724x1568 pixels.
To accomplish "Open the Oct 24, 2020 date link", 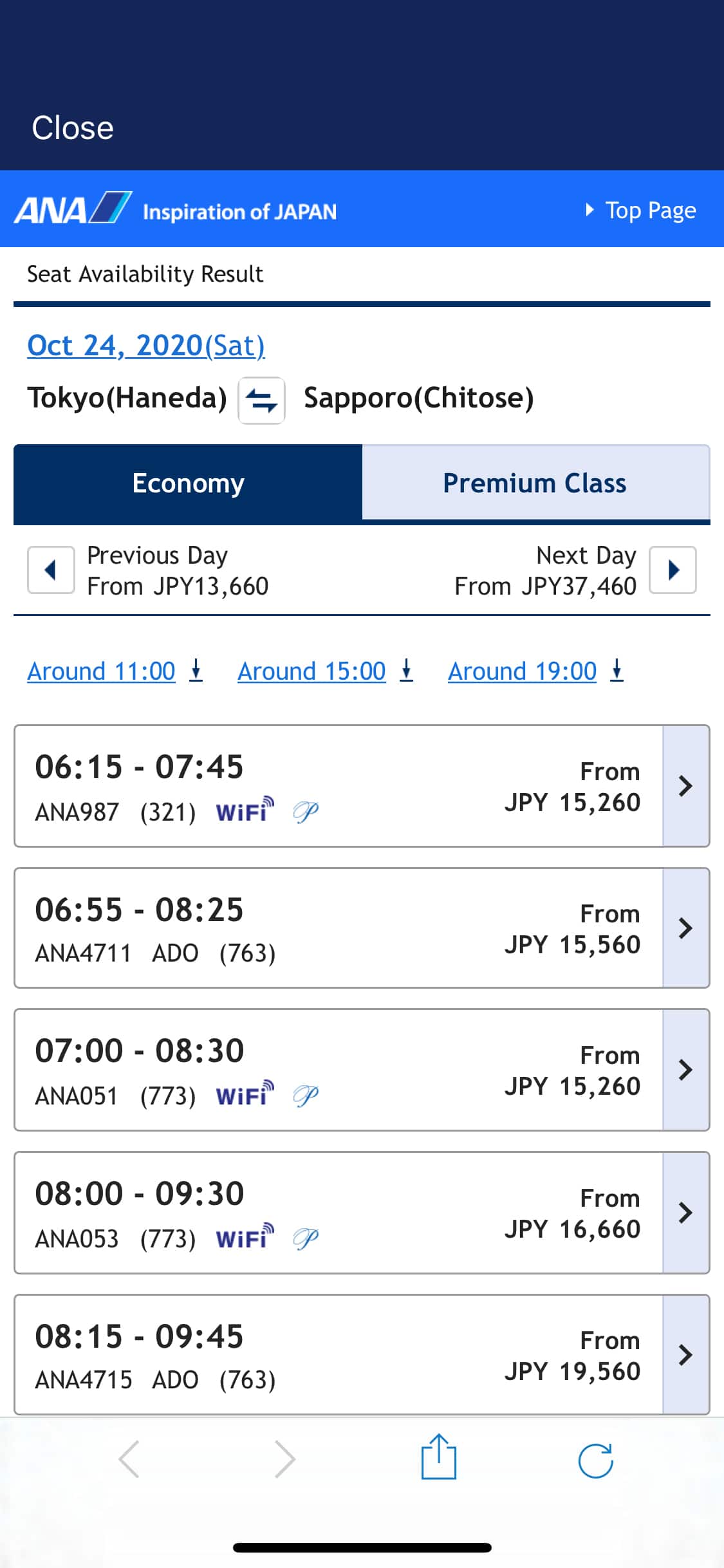I will tap(146, 346).
